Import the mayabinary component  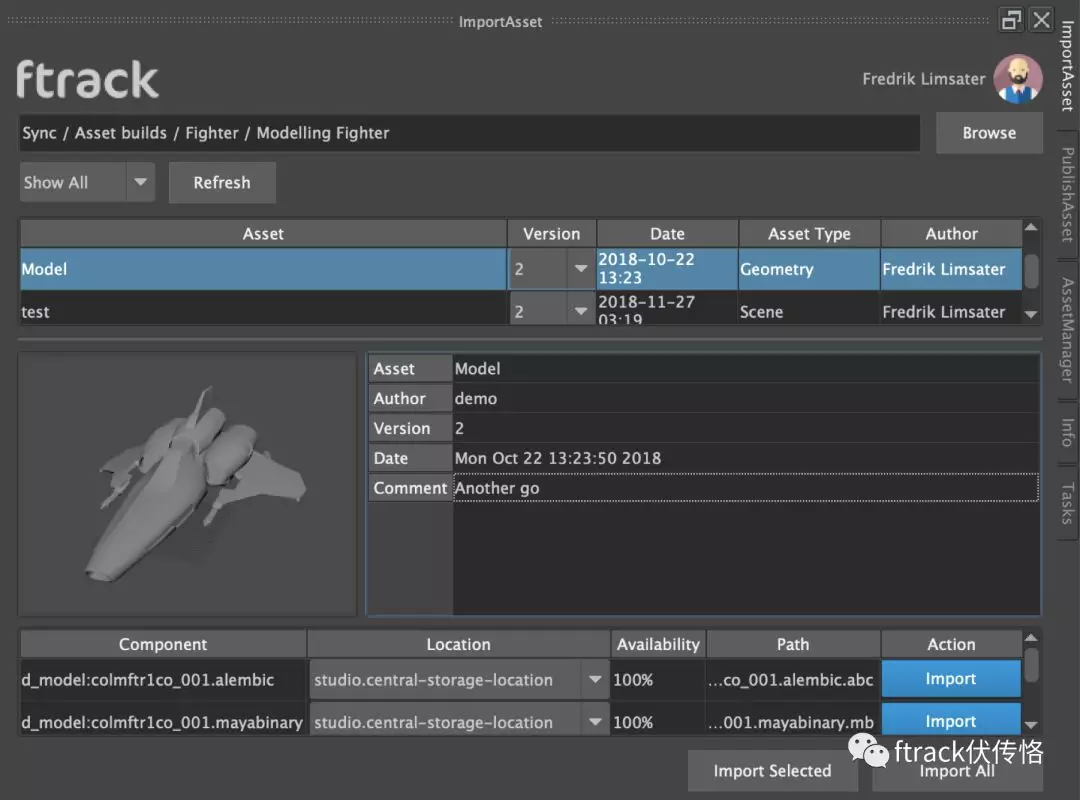tap(951, 720)
